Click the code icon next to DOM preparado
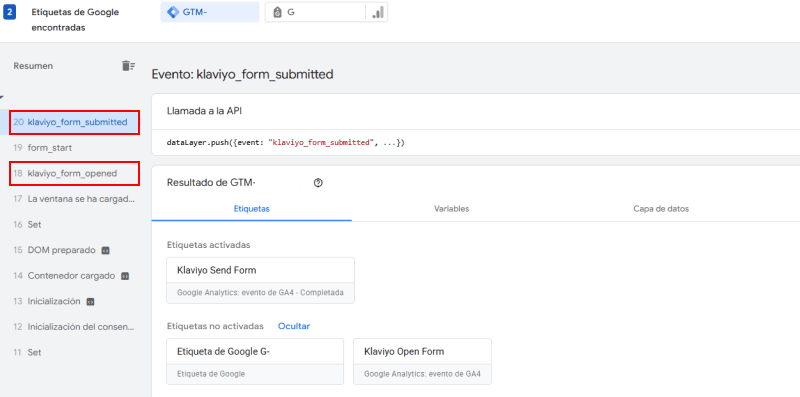The image size is (800, 397). click(x=106, y=251)
